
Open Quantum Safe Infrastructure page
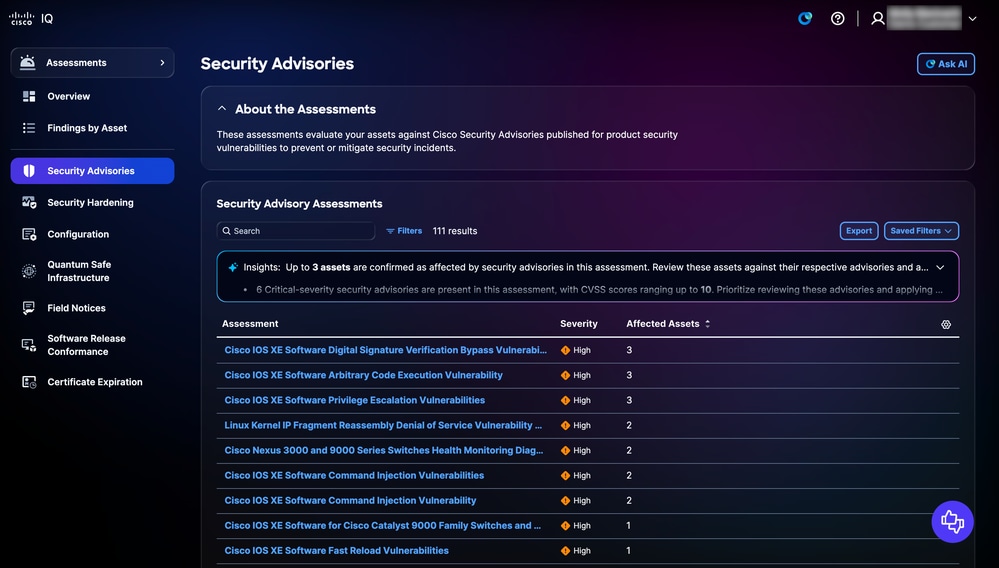click(x=79, y=271)
